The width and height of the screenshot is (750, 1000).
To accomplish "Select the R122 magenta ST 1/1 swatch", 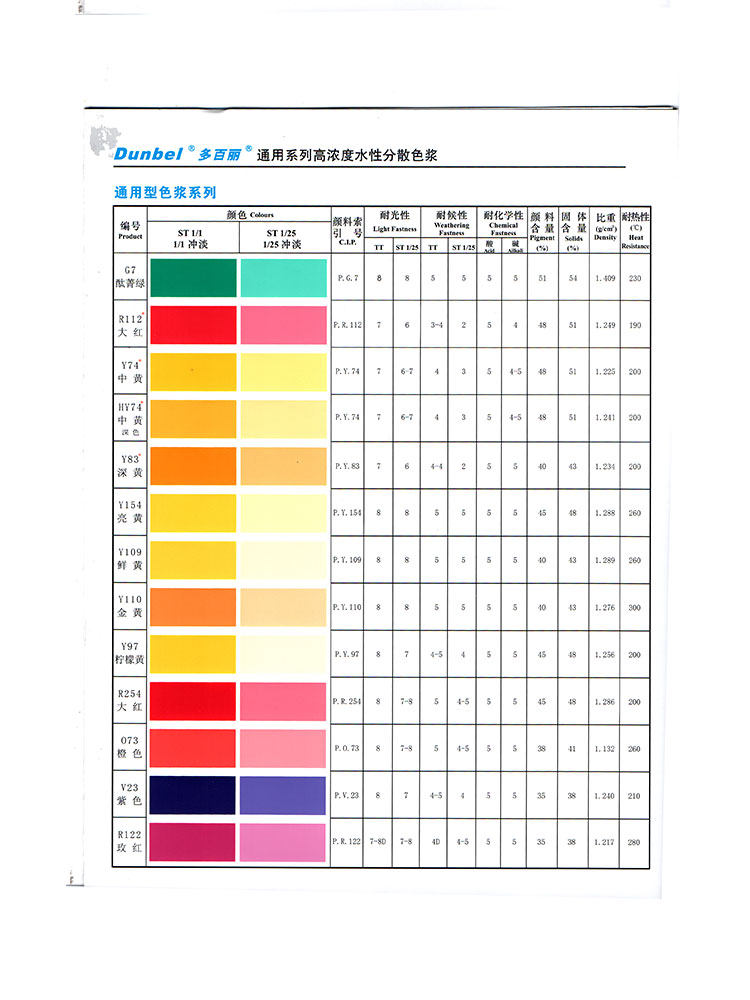I will (193, 842).
